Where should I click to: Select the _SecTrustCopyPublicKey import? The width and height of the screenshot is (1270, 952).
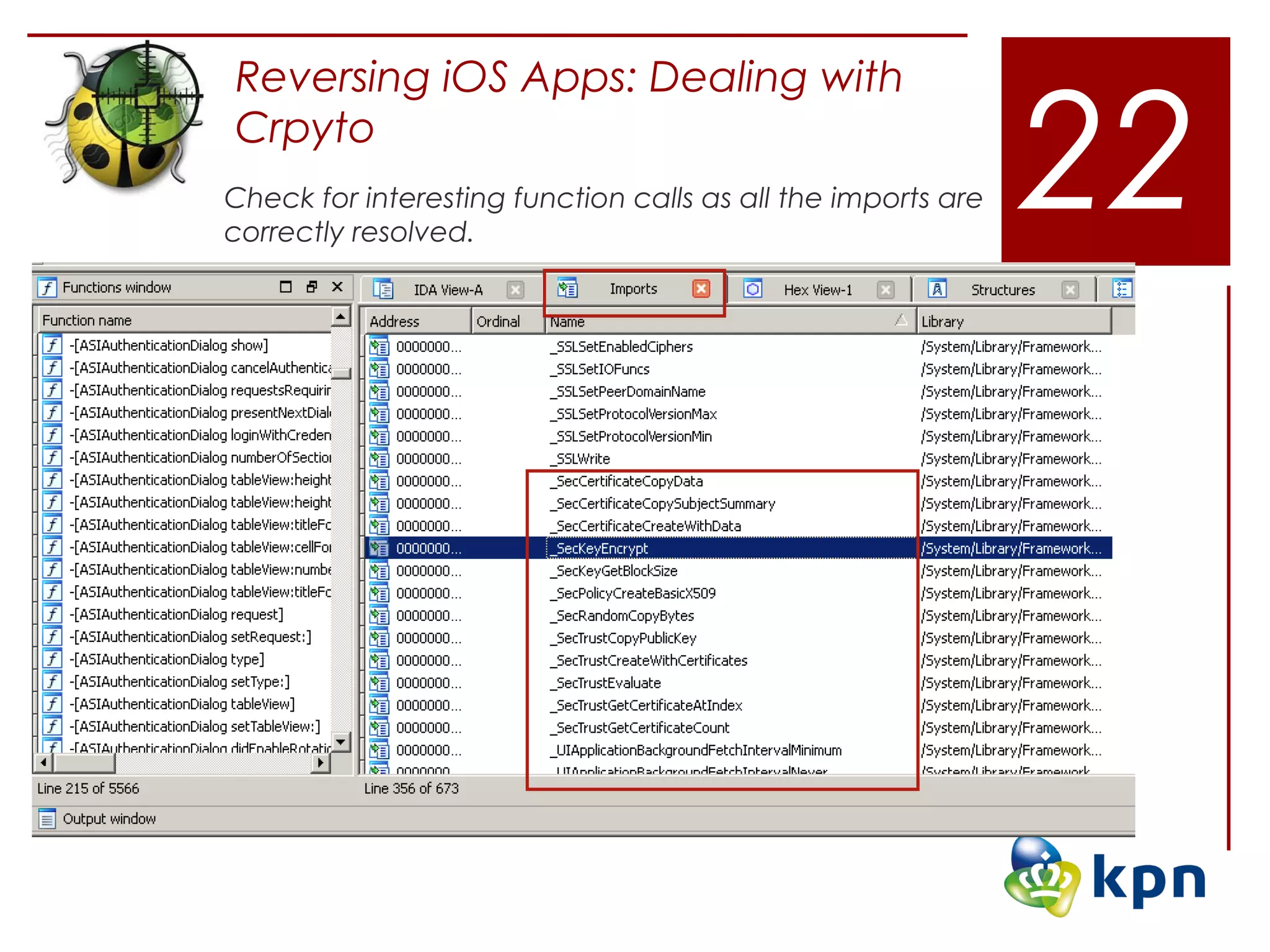pyautogui.click(x=623, y=638)
